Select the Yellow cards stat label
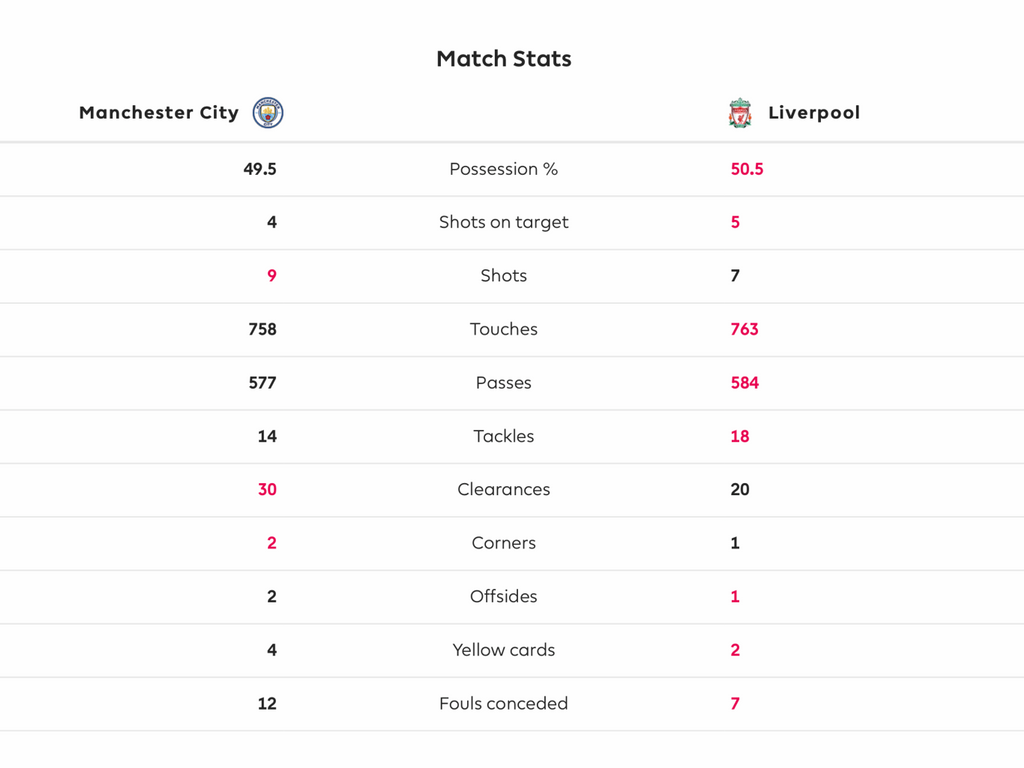1024x768 pixels. tap(504, 650)
